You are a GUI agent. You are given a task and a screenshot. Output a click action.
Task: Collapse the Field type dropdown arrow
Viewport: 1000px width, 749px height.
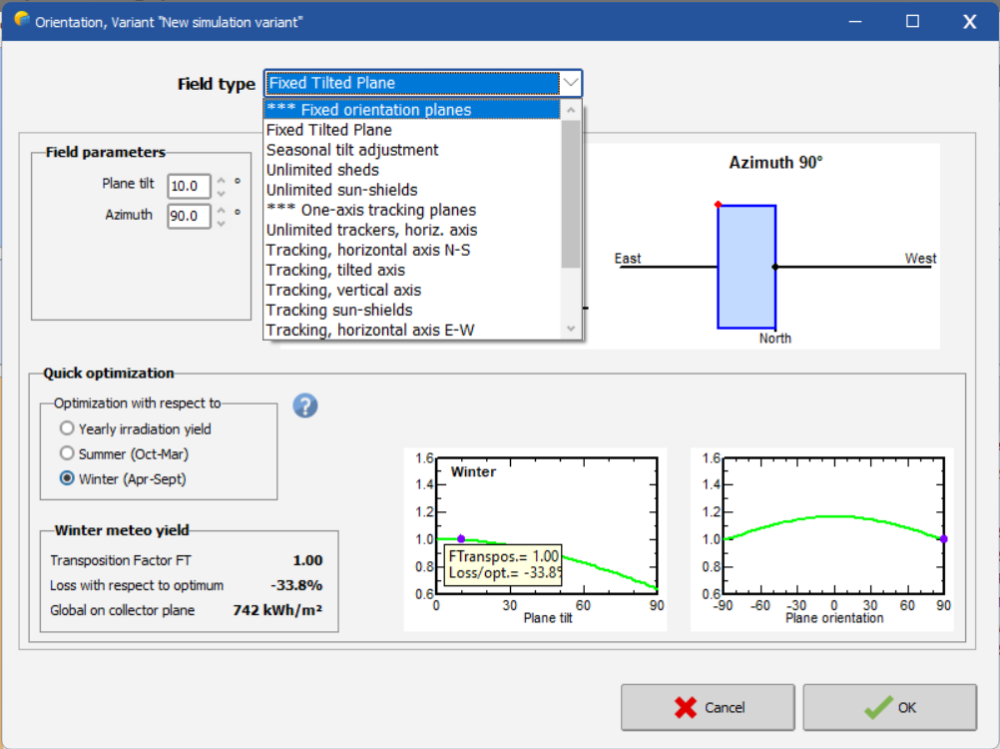[x=570, y=83]
